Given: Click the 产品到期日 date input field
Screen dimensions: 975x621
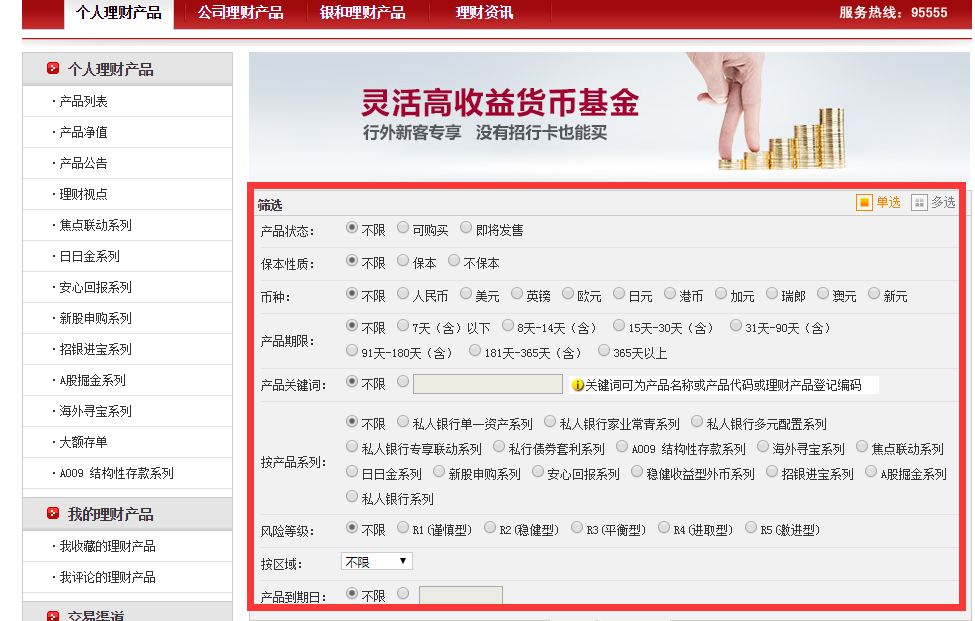Looking at the screenshot, I should (x=464, y=594).
